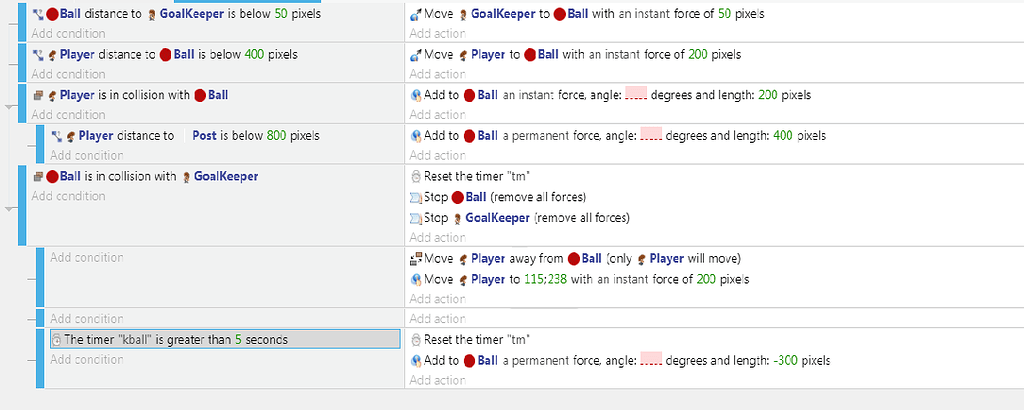Add action under Move GoalKeeper to Ball

click(438, 33)
